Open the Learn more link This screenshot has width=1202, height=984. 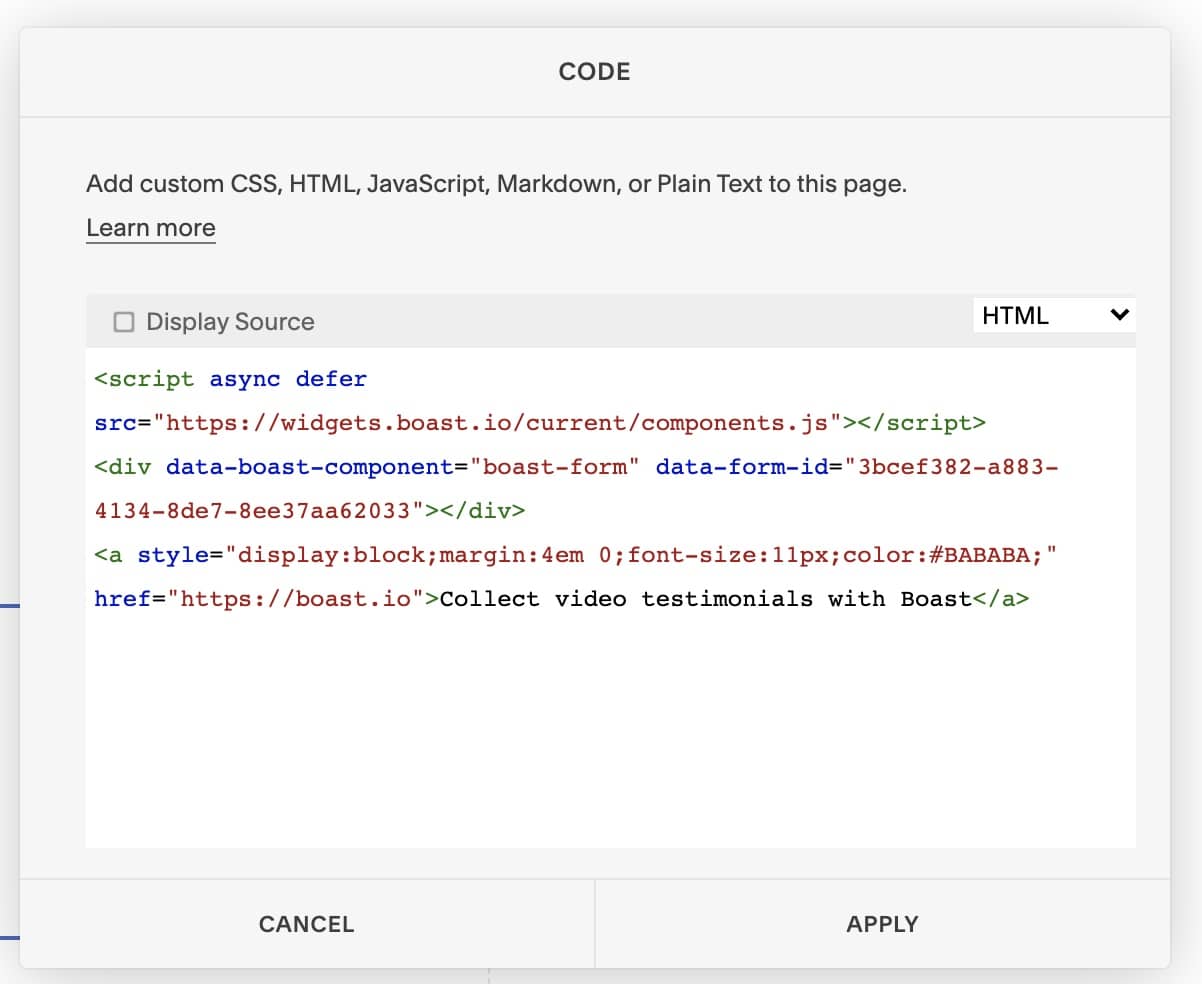(x=150, y=228)
